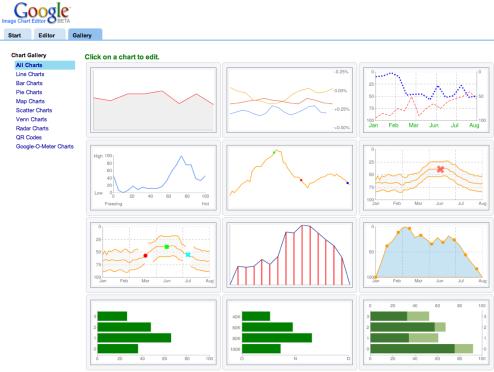Screen dimensions: 494x372
Task: Edit the green bar chart with O N D axis
Action: [x=289, y=332]
